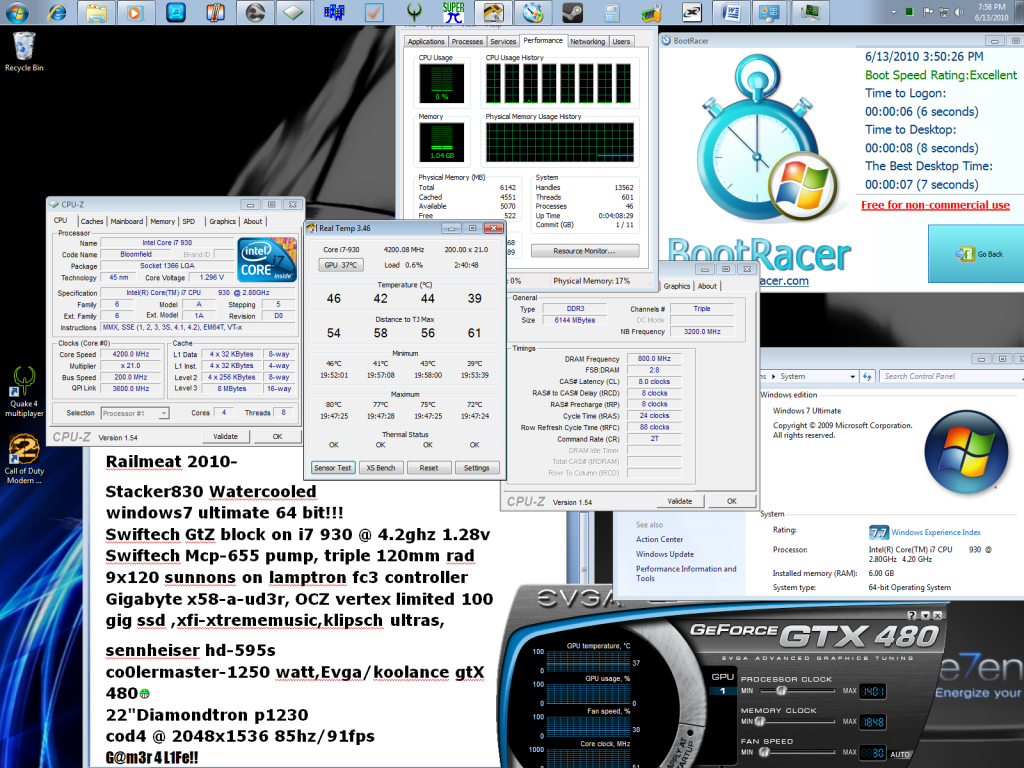The height and width of the screenshot is (768, 1024).
Task: Toggle AUTO fan speed in EVGA Precision
Action: pos(900,754)
